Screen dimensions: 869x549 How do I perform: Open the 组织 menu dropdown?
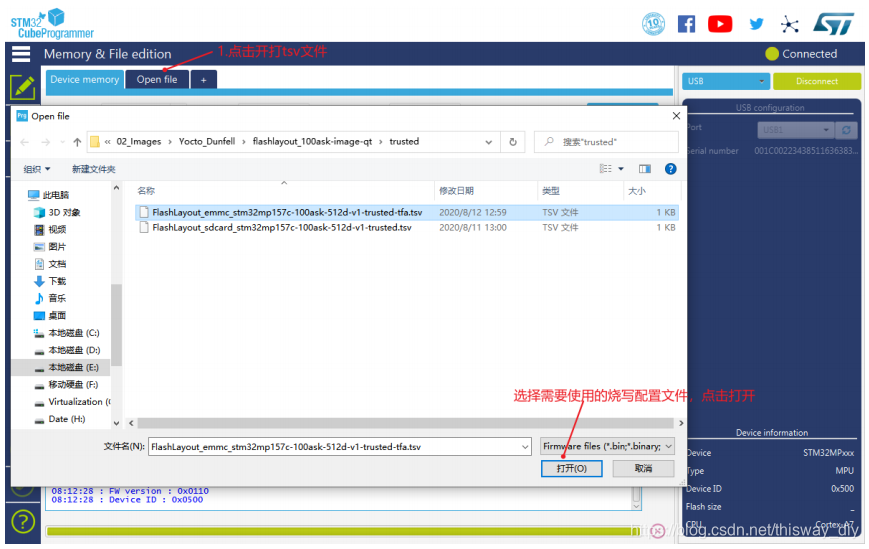[37, 169]
